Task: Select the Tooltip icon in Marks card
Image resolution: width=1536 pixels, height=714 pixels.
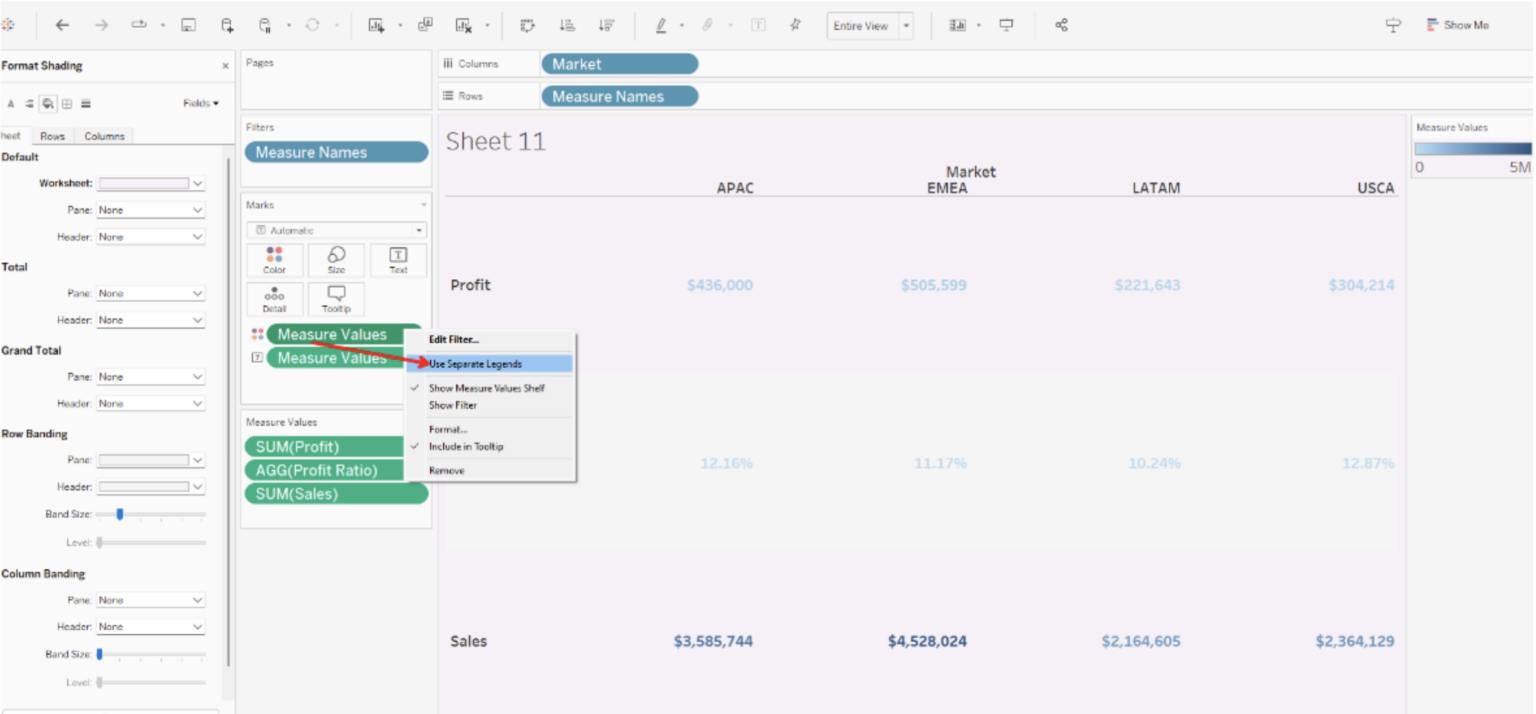Action: click(336, 299)
